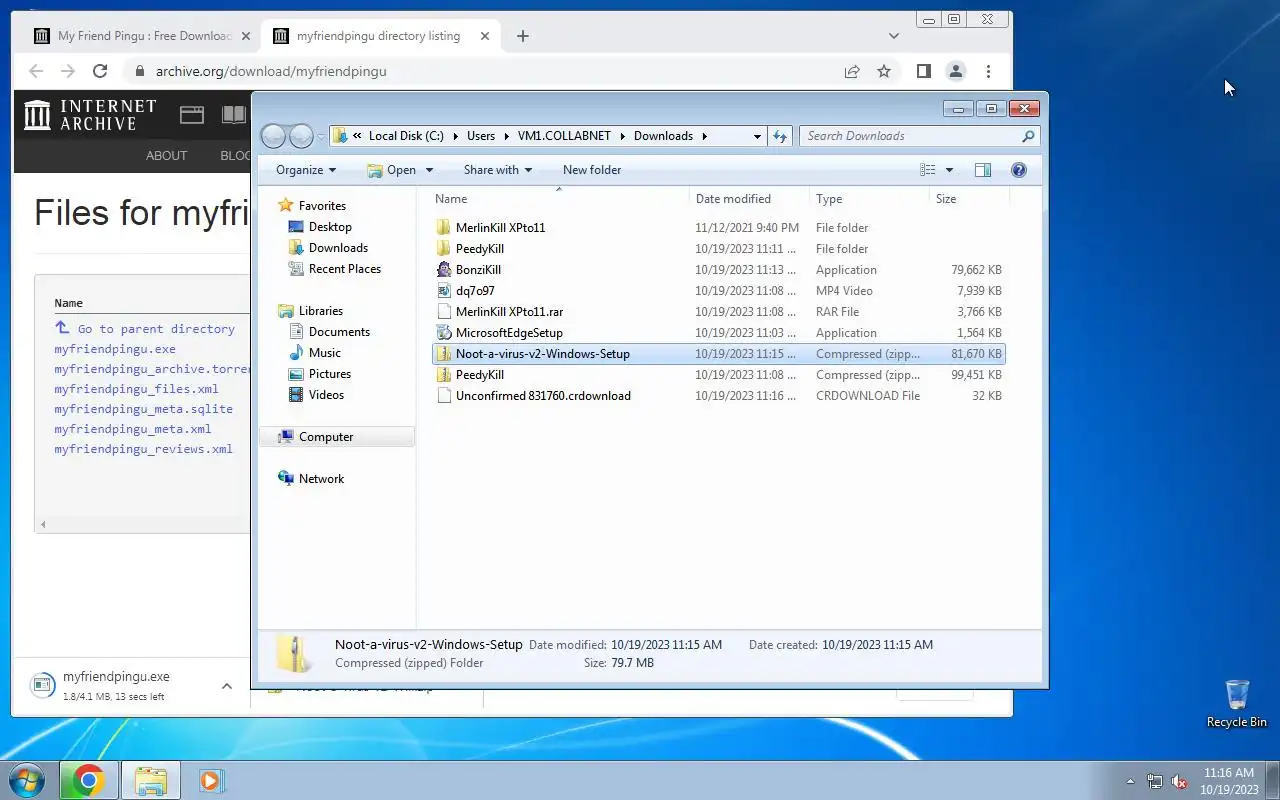
Task: Click the refresh button beside address bar
Action: point(780,136)
